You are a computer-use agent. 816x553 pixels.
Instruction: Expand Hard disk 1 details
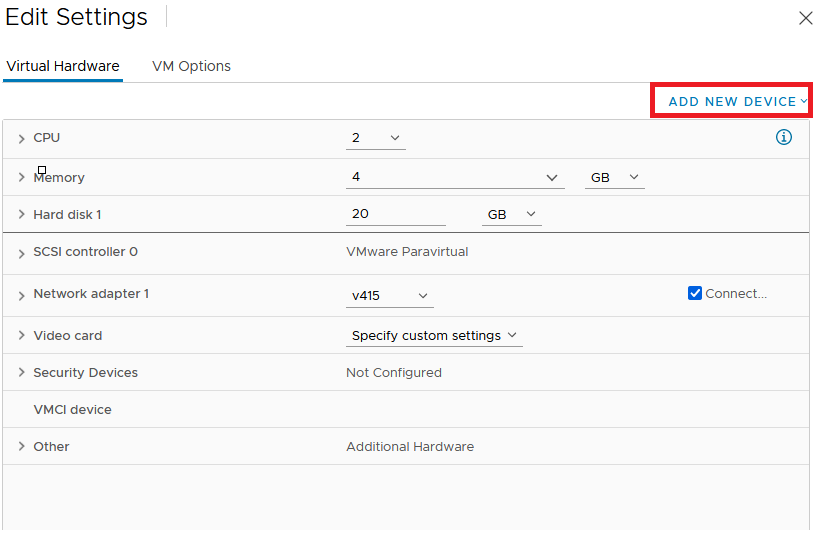click(21, 215)
